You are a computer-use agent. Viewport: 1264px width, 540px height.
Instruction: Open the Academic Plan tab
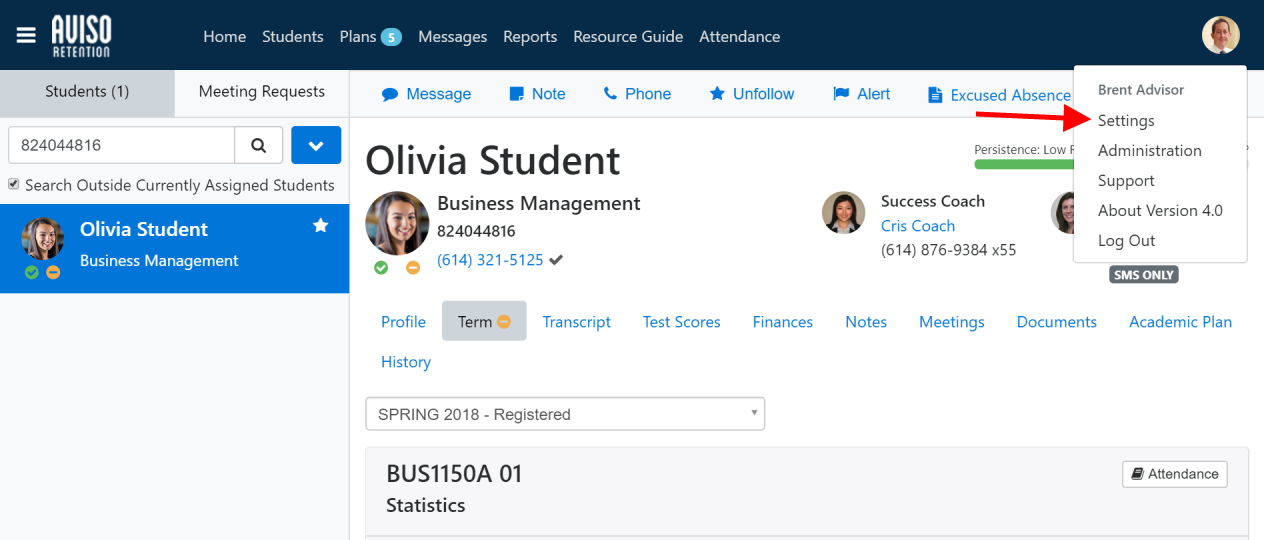point(1180,321)
